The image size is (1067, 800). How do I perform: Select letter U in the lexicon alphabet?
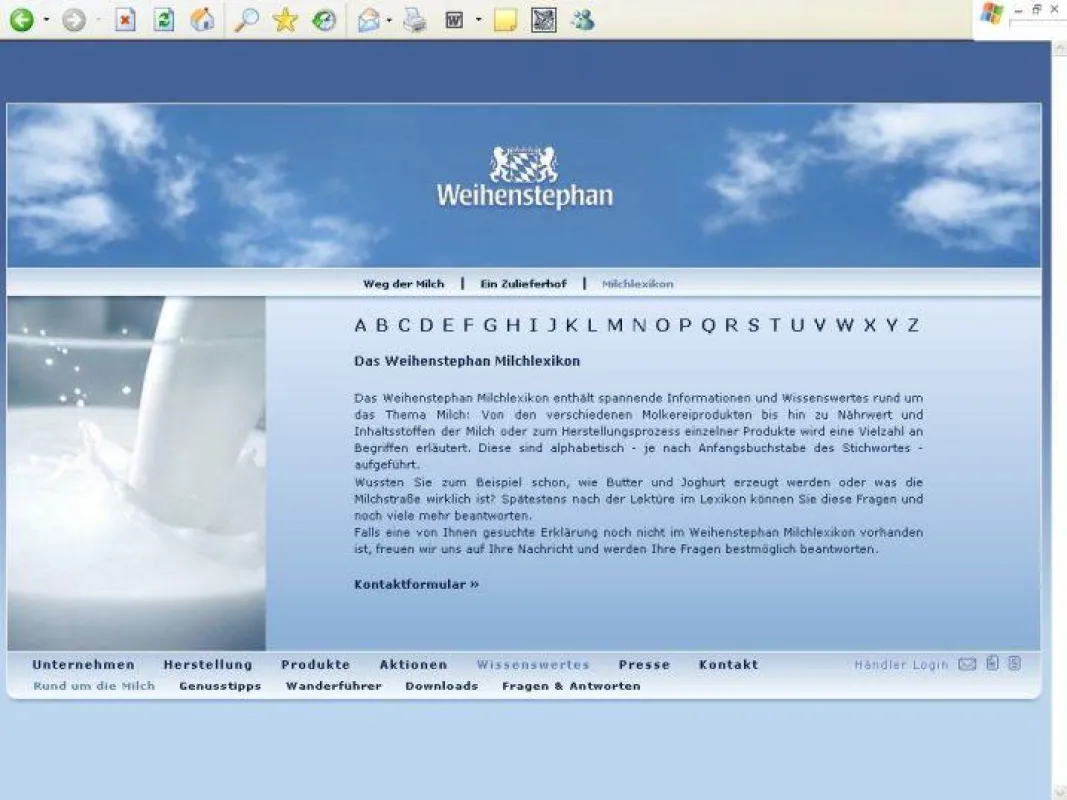pyautogui.click(x=798, y=325)
